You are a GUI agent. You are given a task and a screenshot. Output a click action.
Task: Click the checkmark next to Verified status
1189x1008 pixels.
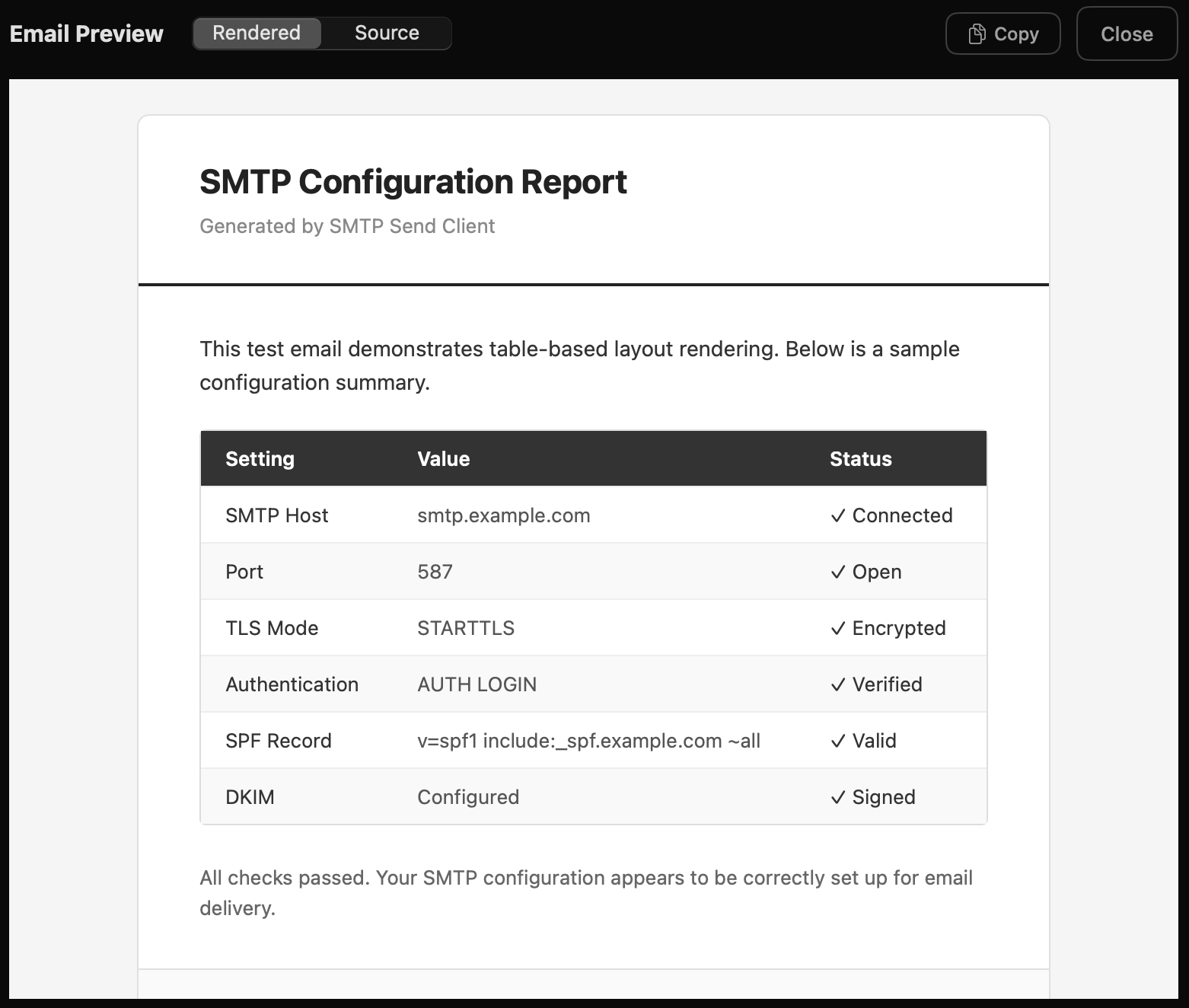tap(838, 684)
